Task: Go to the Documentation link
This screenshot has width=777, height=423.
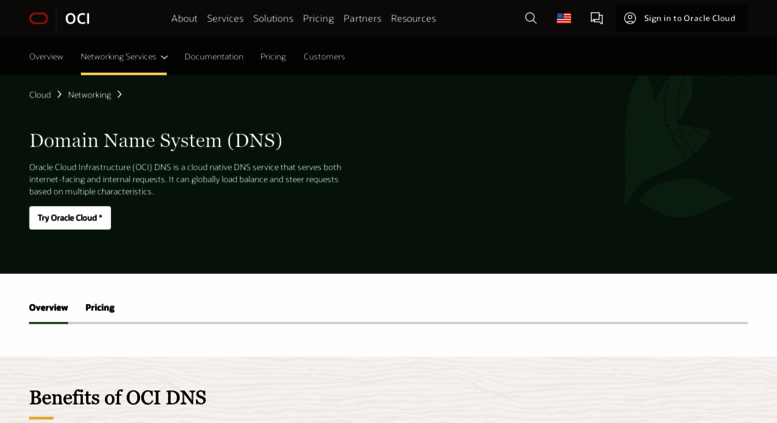Action: point(213,57)
